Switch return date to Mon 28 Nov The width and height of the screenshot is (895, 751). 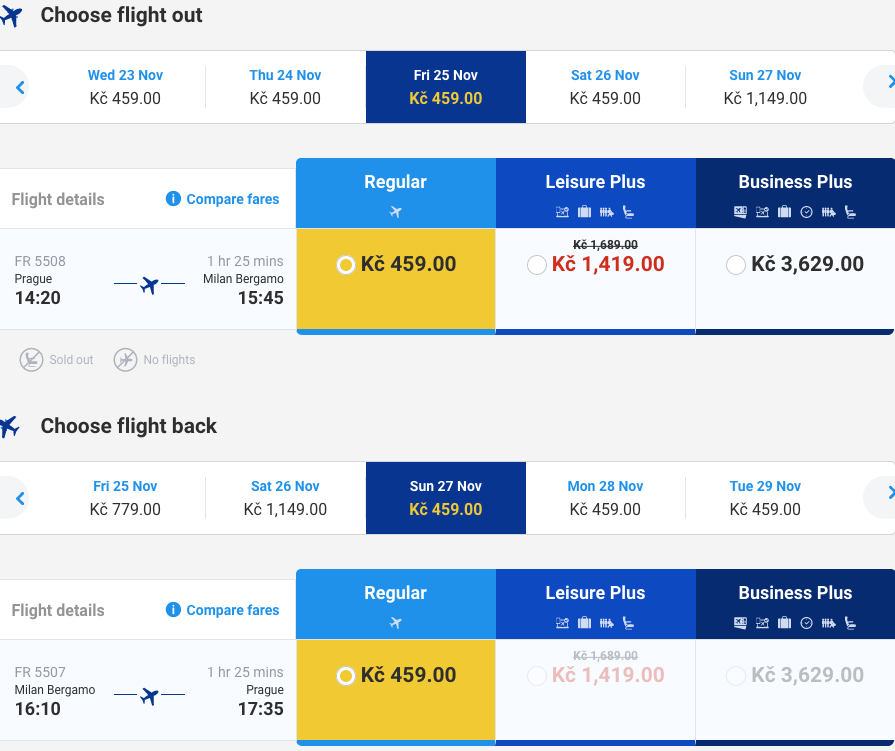(605, 498)
